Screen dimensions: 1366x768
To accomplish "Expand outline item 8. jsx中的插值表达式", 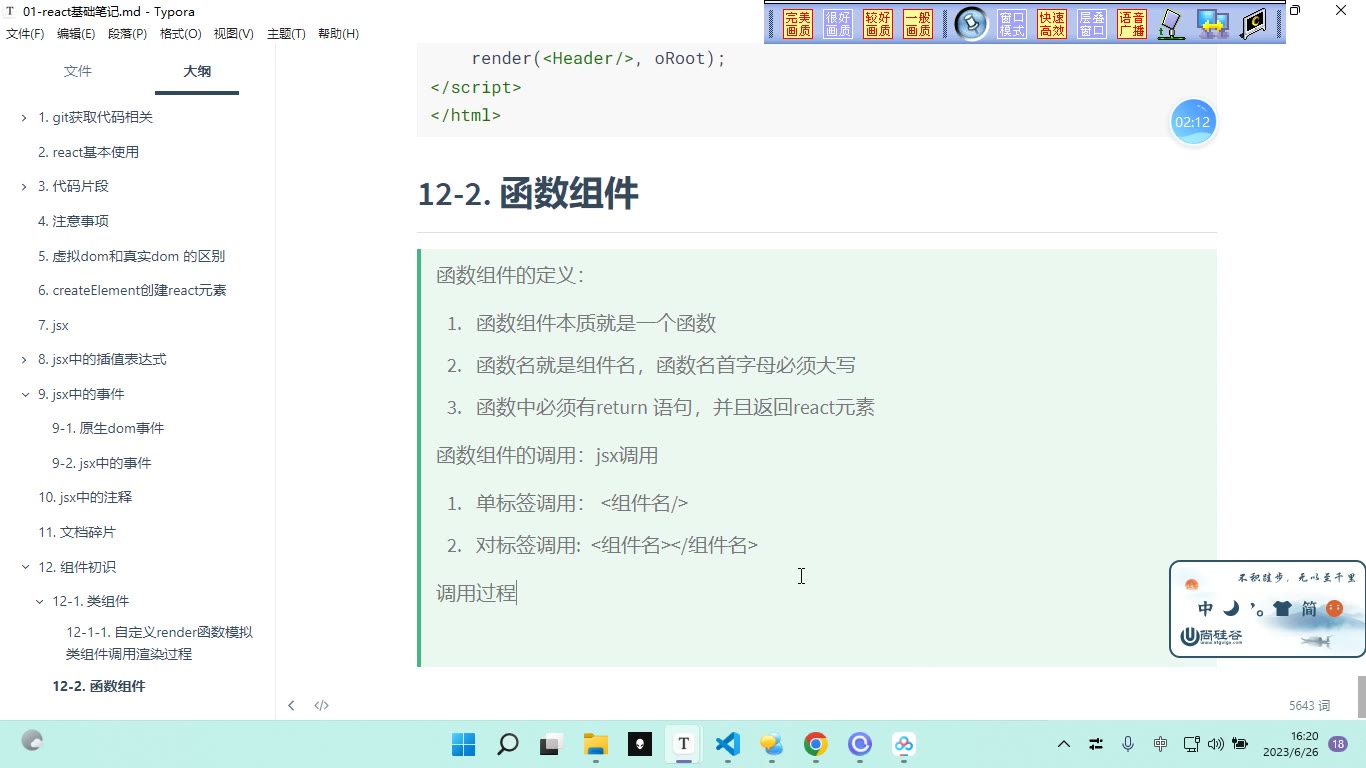I will point(24,359).
